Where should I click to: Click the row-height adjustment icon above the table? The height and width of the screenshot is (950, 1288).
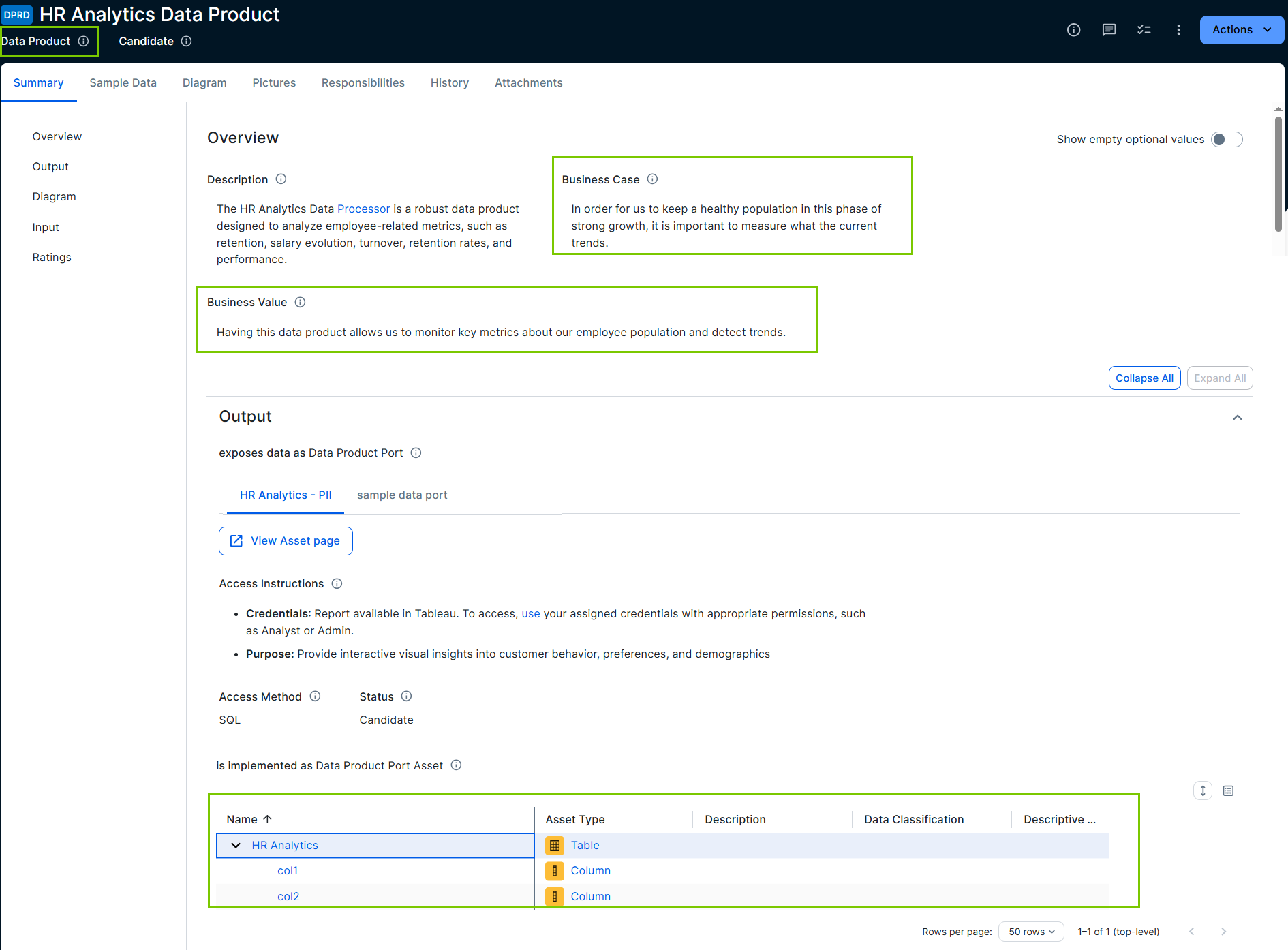pos(1202,791)
